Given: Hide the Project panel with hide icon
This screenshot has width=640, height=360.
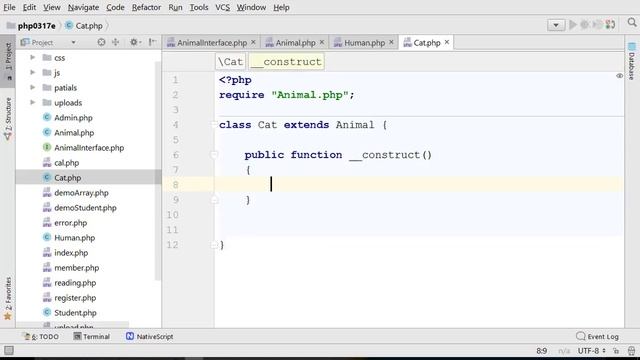Looking at the screenshot, I should point(152,42).
